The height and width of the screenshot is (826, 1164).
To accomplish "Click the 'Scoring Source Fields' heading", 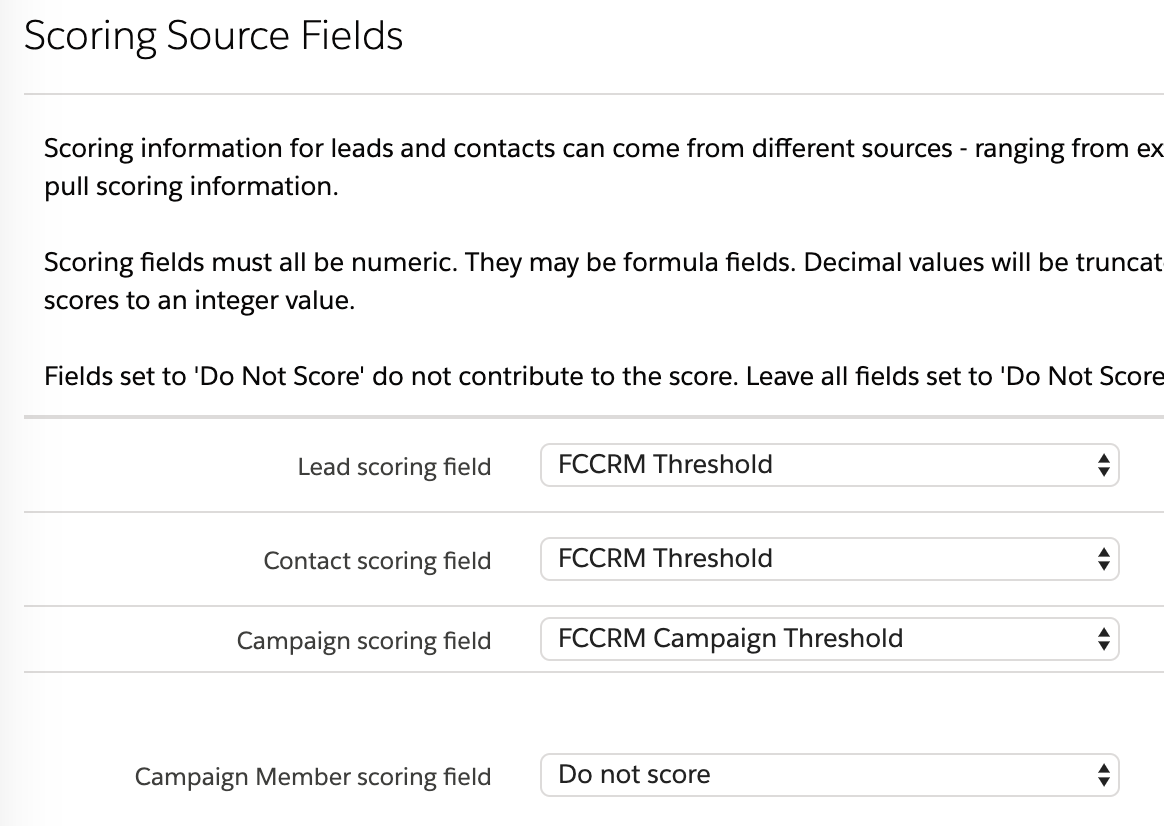I will point(214,36).
